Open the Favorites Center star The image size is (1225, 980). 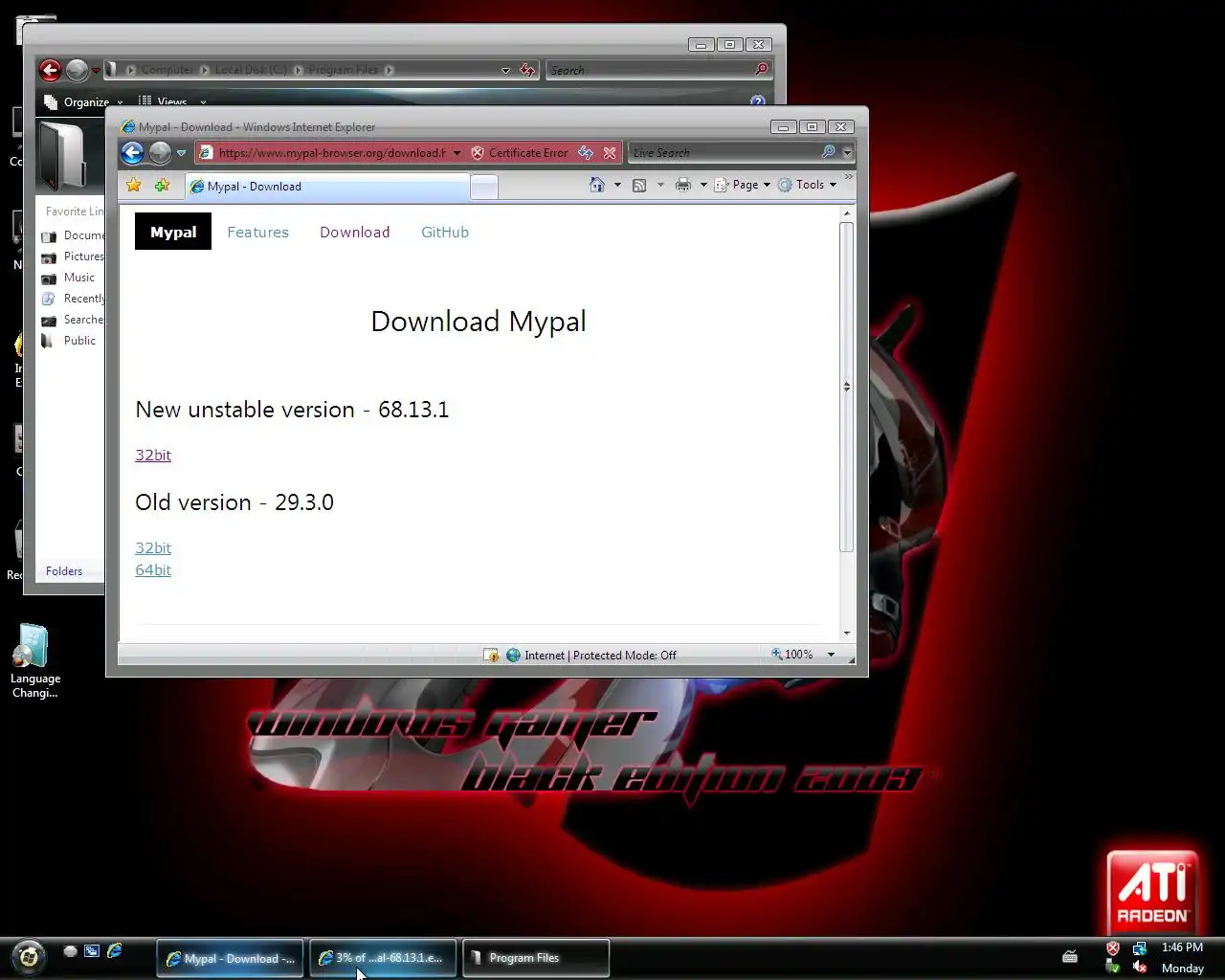point(134,185)
